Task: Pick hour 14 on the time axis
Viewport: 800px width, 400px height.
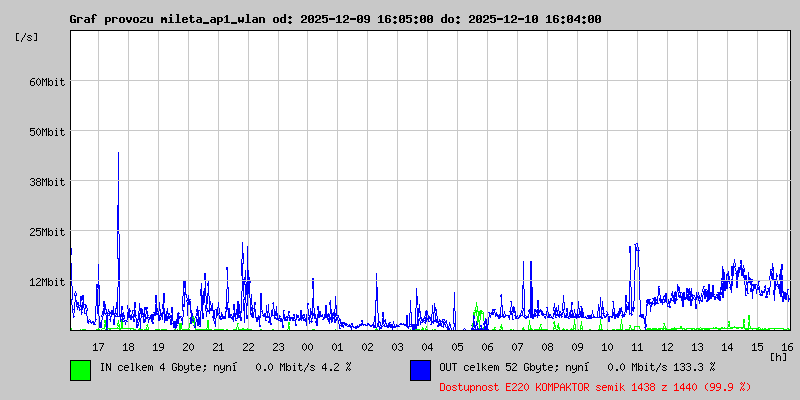Action: pyautogui.click(x=728, y=346)
